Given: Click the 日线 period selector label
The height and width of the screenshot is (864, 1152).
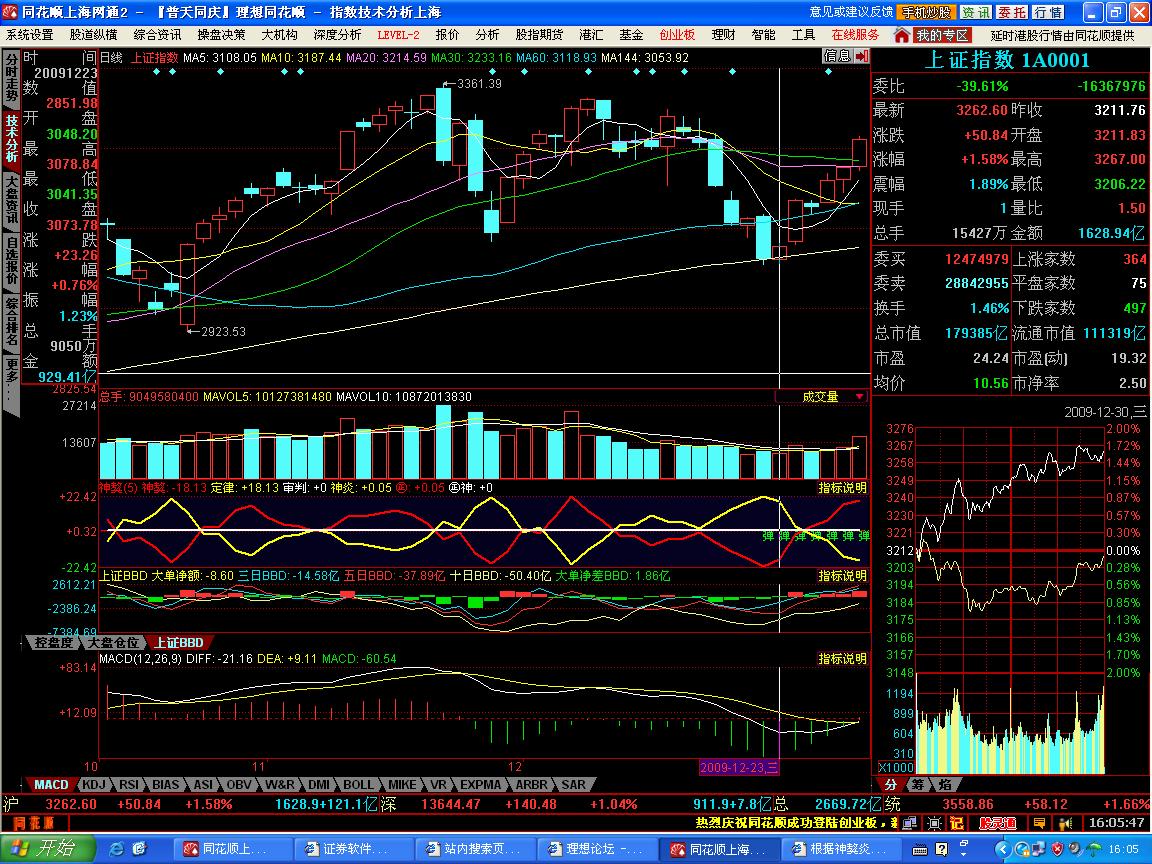Looking at the screenshot, I should 111,57.
